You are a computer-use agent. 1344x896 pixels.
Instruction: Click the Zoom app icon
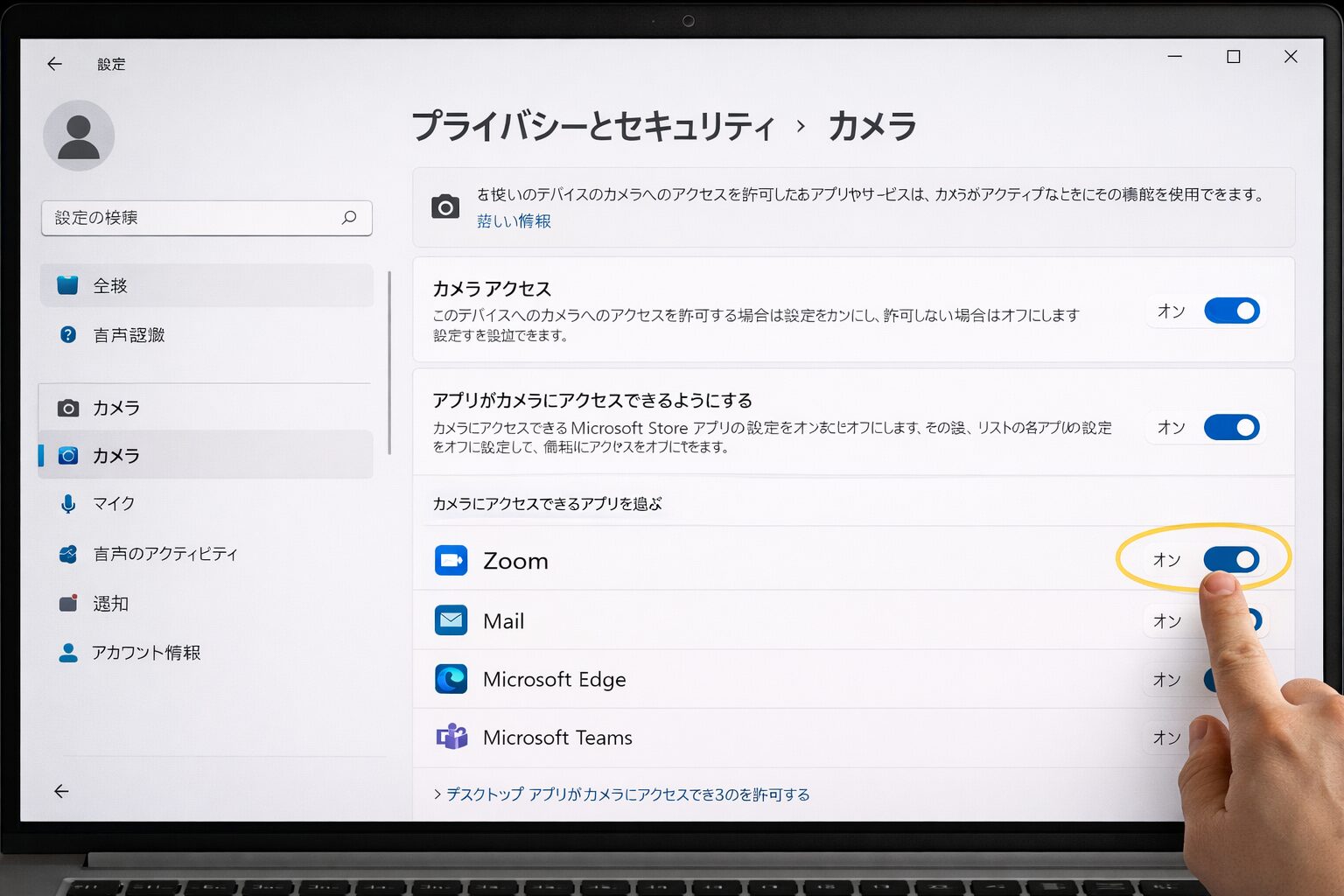click(451, 560)
